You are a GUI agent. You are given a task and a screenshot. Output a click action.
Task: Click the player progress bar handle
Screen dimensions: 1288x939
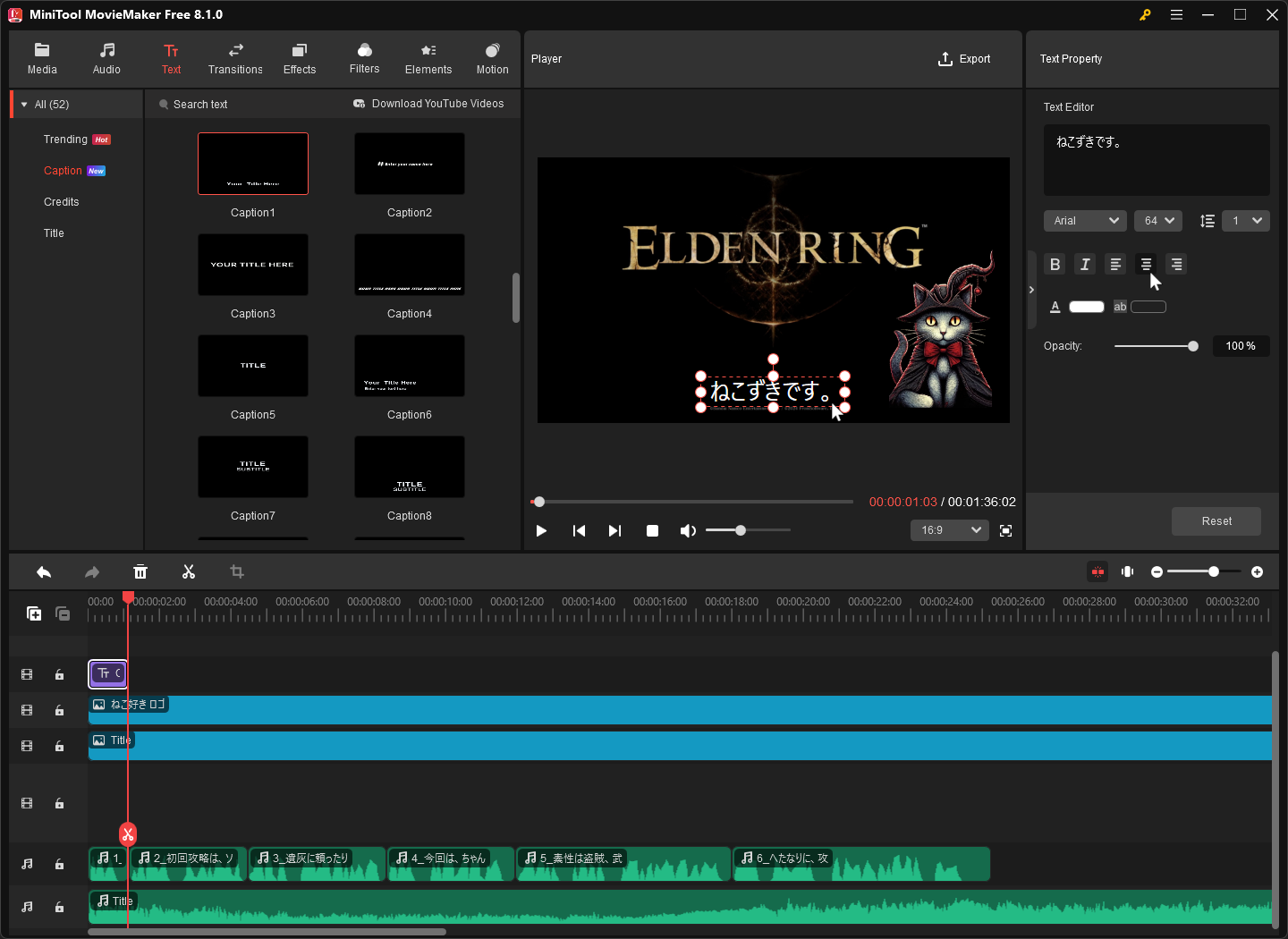point(539,502)
